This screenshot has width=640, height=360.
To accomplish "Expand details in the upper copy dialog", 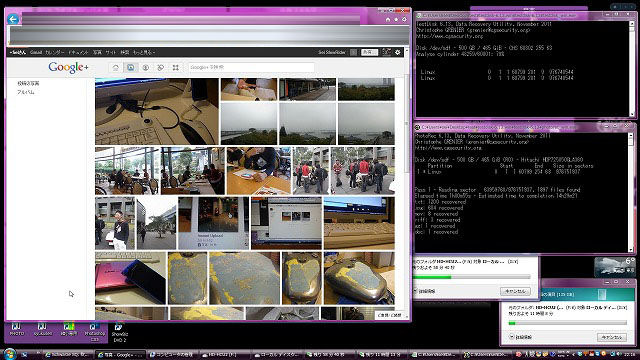I will tap(424, 291).
